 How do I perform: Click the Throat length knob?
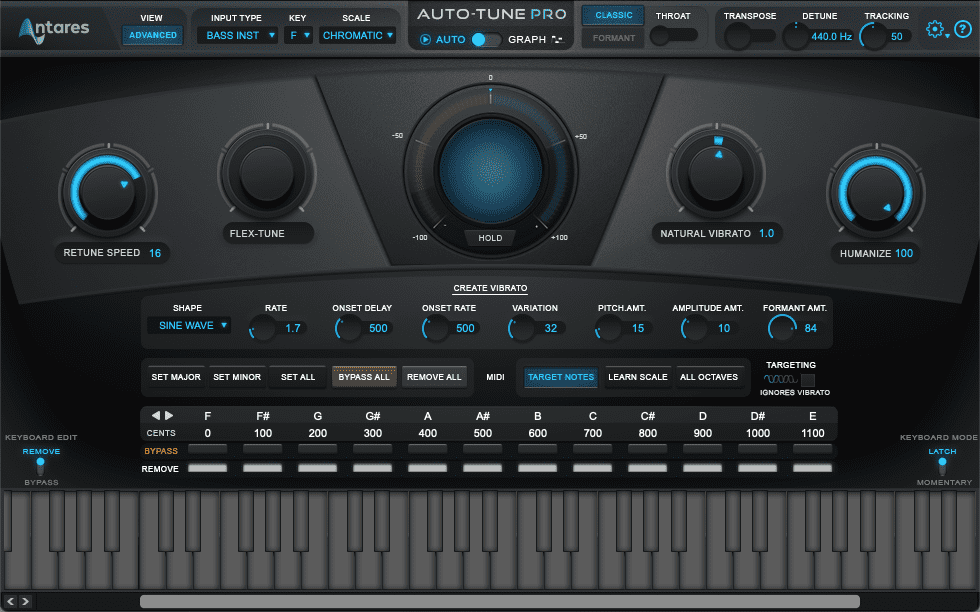tap(661, 36)
